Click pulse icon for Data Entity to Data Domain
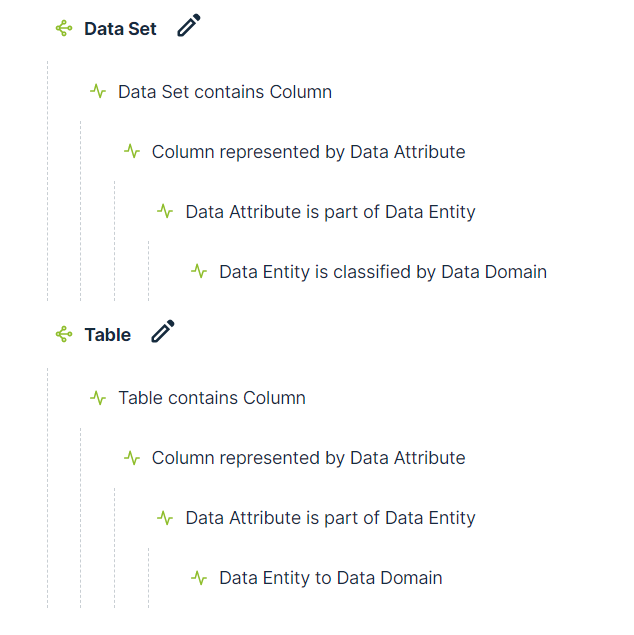634x635 pixels. [199, 578]
